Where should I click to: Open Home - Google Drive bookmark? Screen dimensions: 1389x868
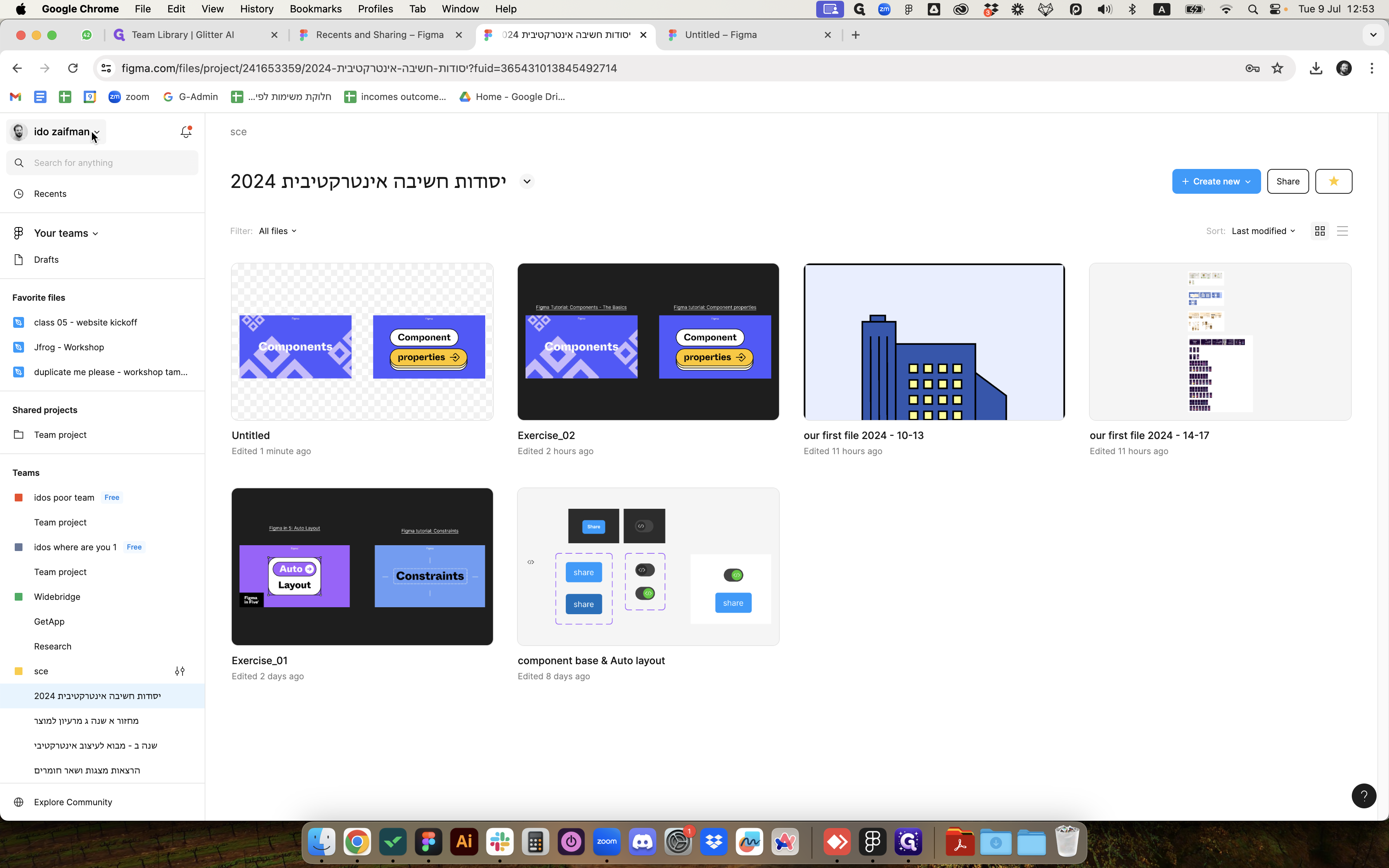click(512, 96)
